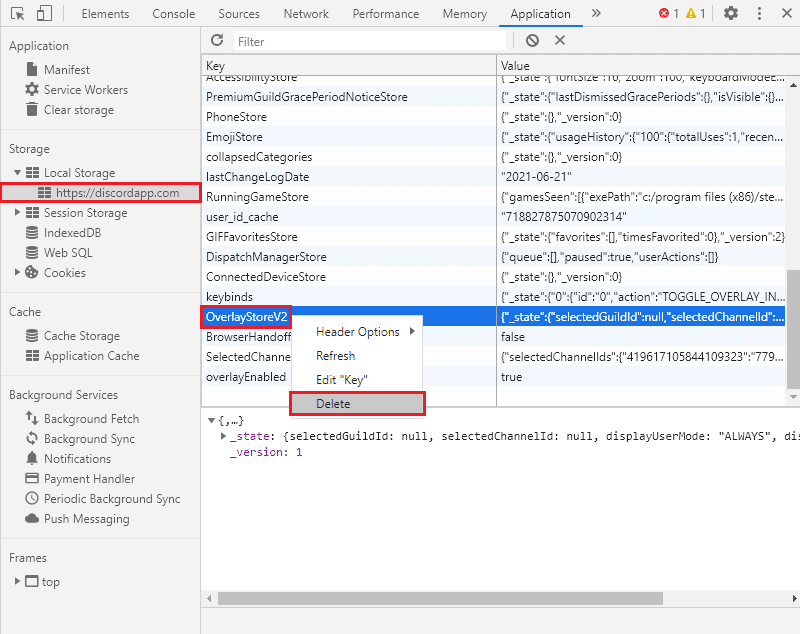Click the clear all storage circle icon

pyautogui.click(x=532, y=41)
